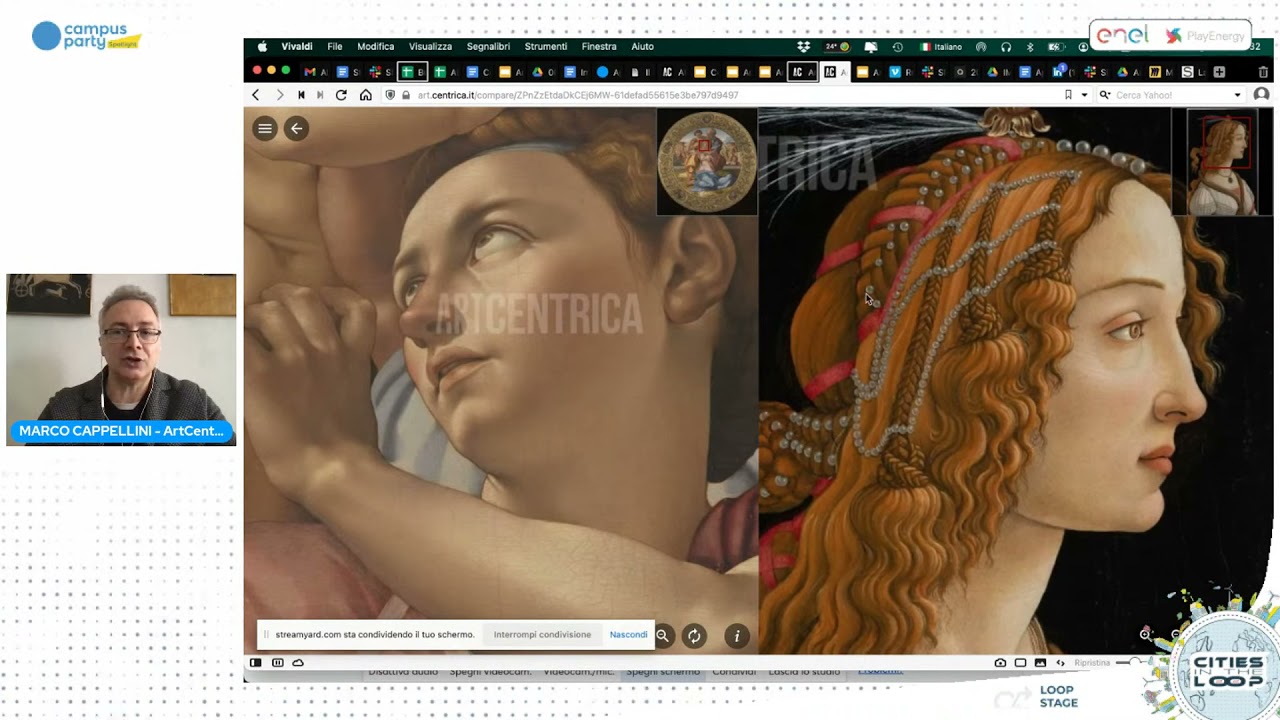Click the fast forward navigation button
This screenshot has width=1280, height=720.
click(x=320, y=95)
